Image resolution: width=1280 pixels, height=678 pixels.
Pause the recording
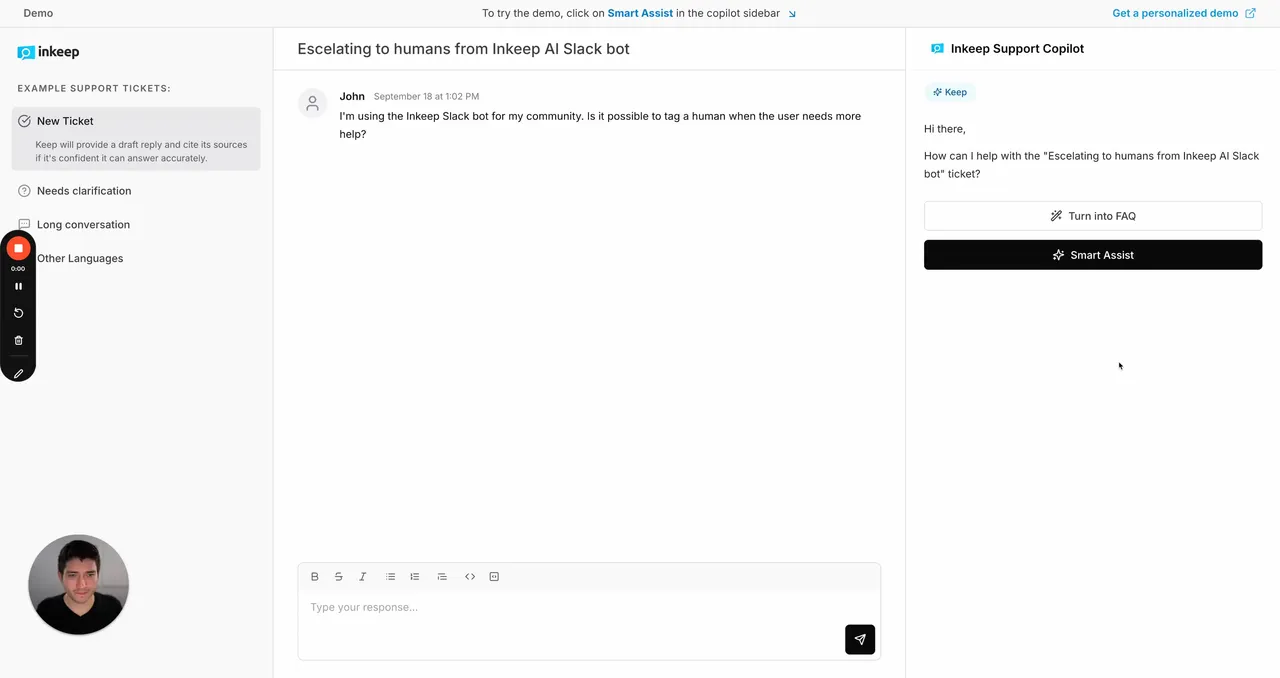(18, 286)
